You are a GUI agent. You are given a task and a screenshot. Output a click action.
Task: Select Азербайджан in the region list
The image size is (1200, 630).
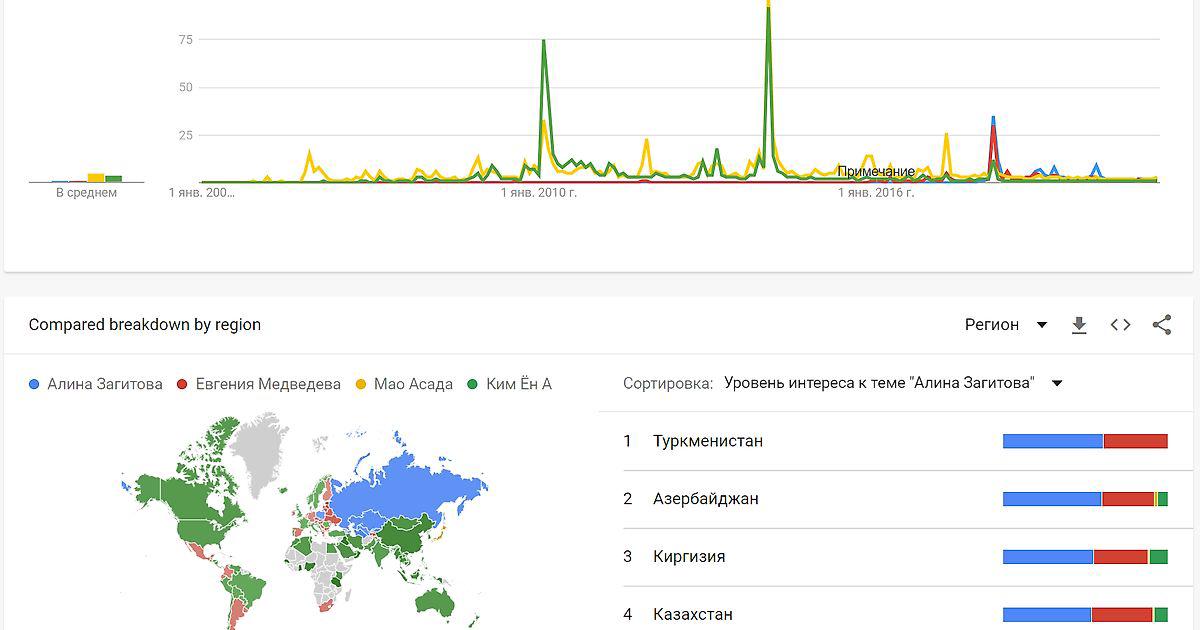pos(705,499)
